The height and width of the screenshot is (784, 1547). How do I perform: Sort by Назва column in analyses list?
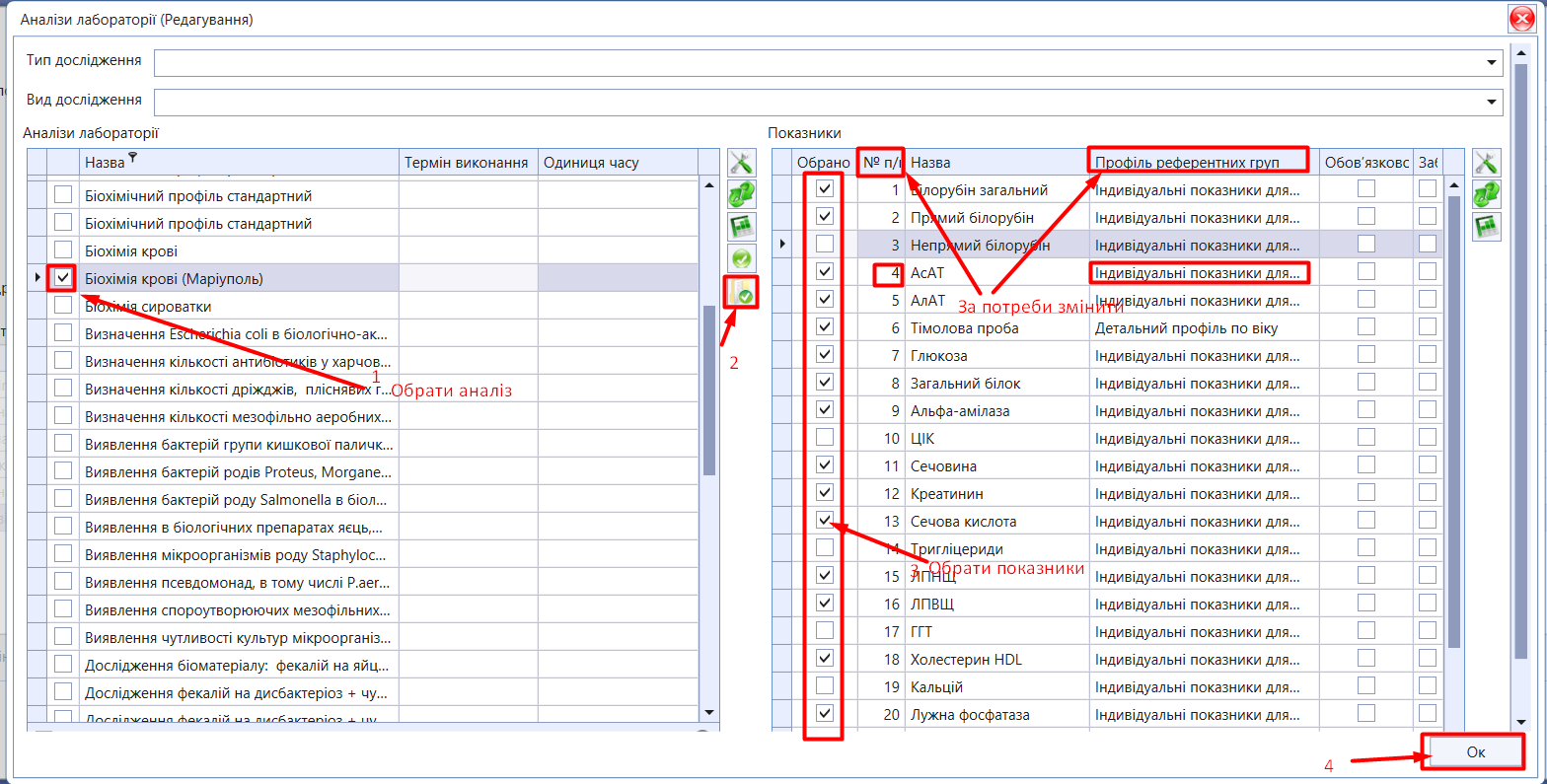[x=239, y=163]
